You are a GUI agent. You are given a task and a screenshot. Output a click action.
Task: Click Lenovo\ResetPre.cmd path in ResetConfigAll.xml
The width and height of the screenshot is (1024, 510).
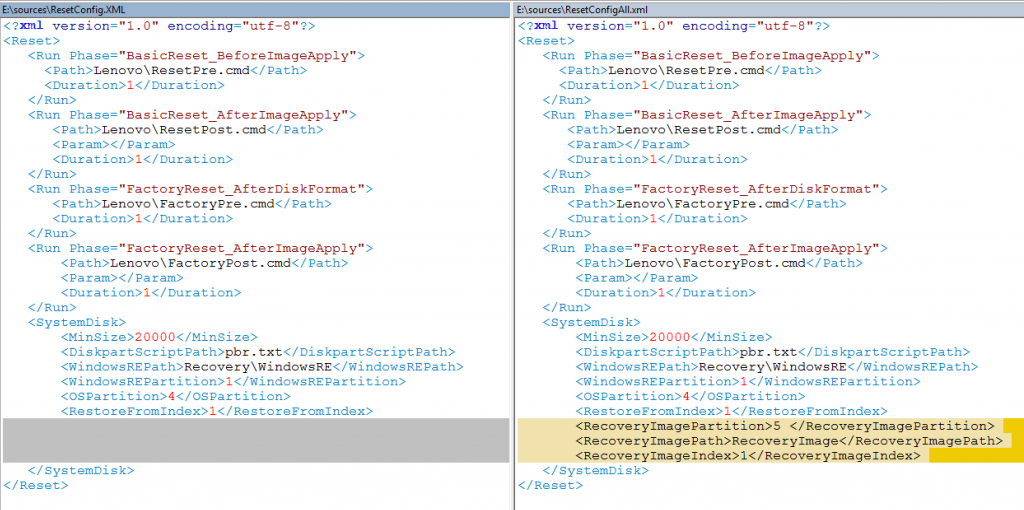[x=691, y=71]
